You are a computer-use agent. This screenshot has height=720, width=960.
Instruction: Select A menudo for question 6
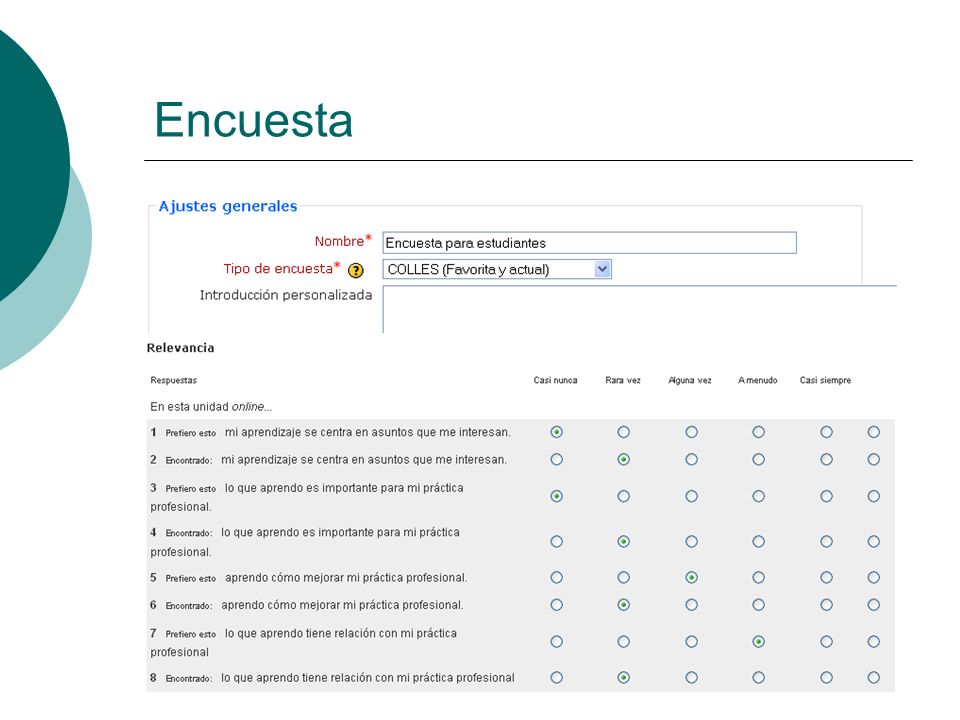pyautogui.click(x=759, y=605)
